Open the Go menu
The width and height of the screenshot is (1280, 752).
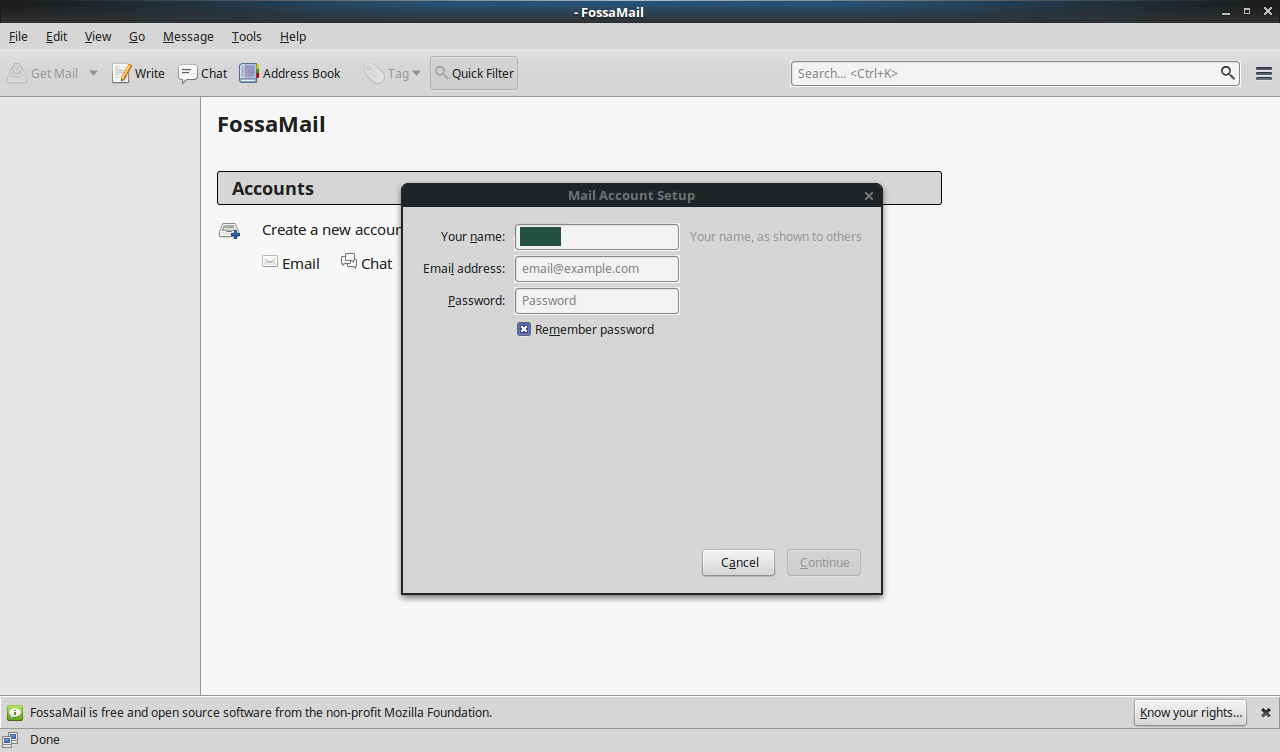click(x=137, y=36)
